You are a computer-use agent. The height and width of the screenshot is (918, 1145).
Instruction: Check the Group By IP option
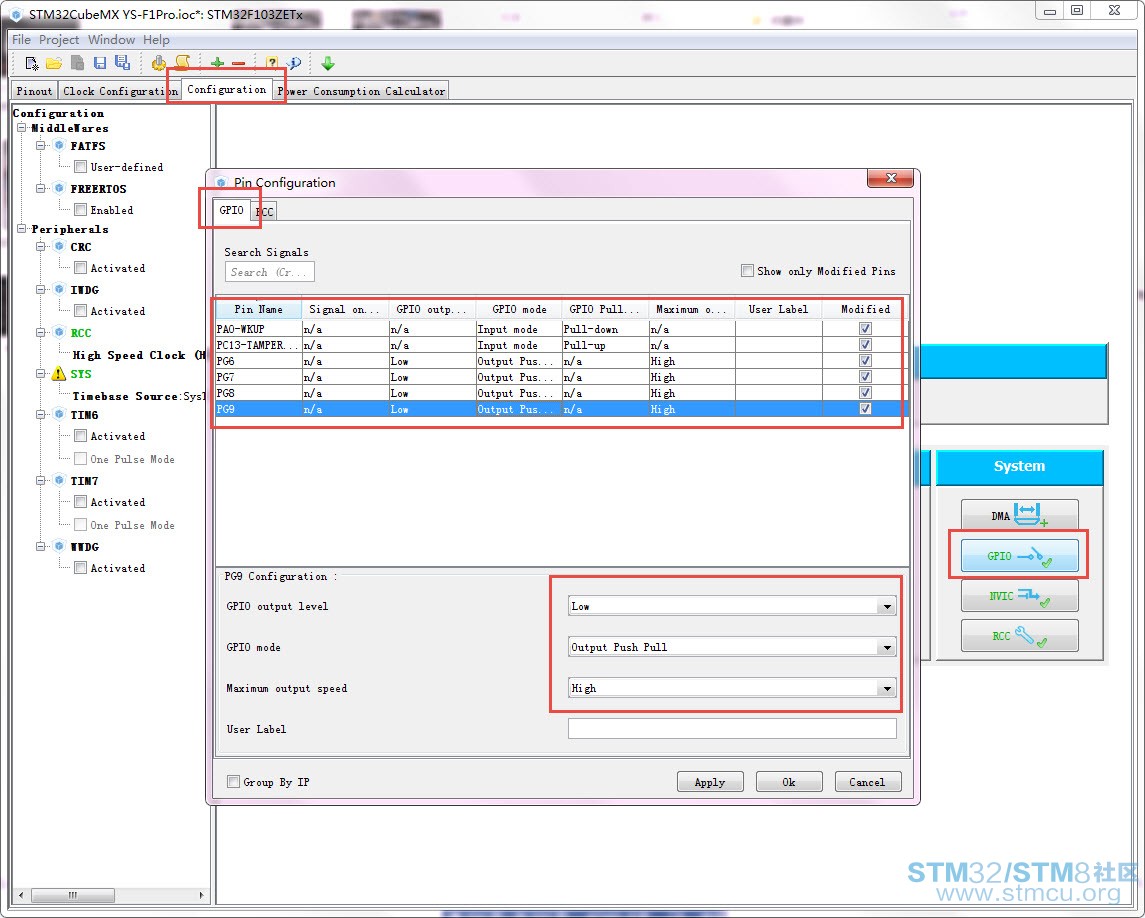(x=234, y=782)
